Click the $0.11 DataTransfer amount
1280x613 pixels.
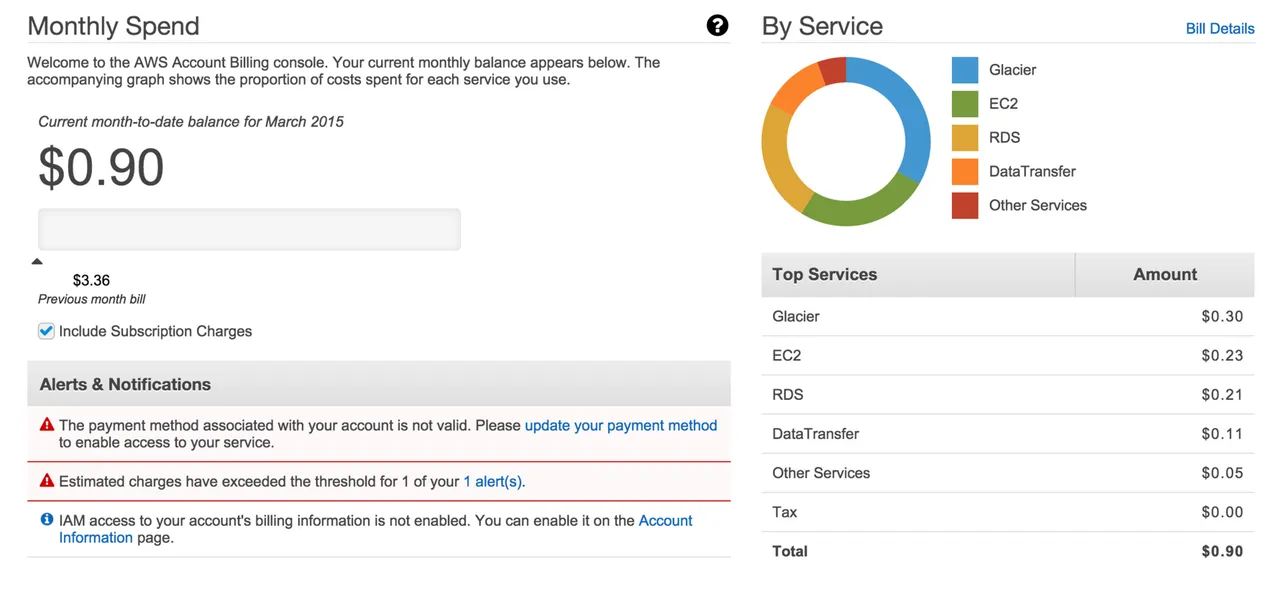[1222, 433]
